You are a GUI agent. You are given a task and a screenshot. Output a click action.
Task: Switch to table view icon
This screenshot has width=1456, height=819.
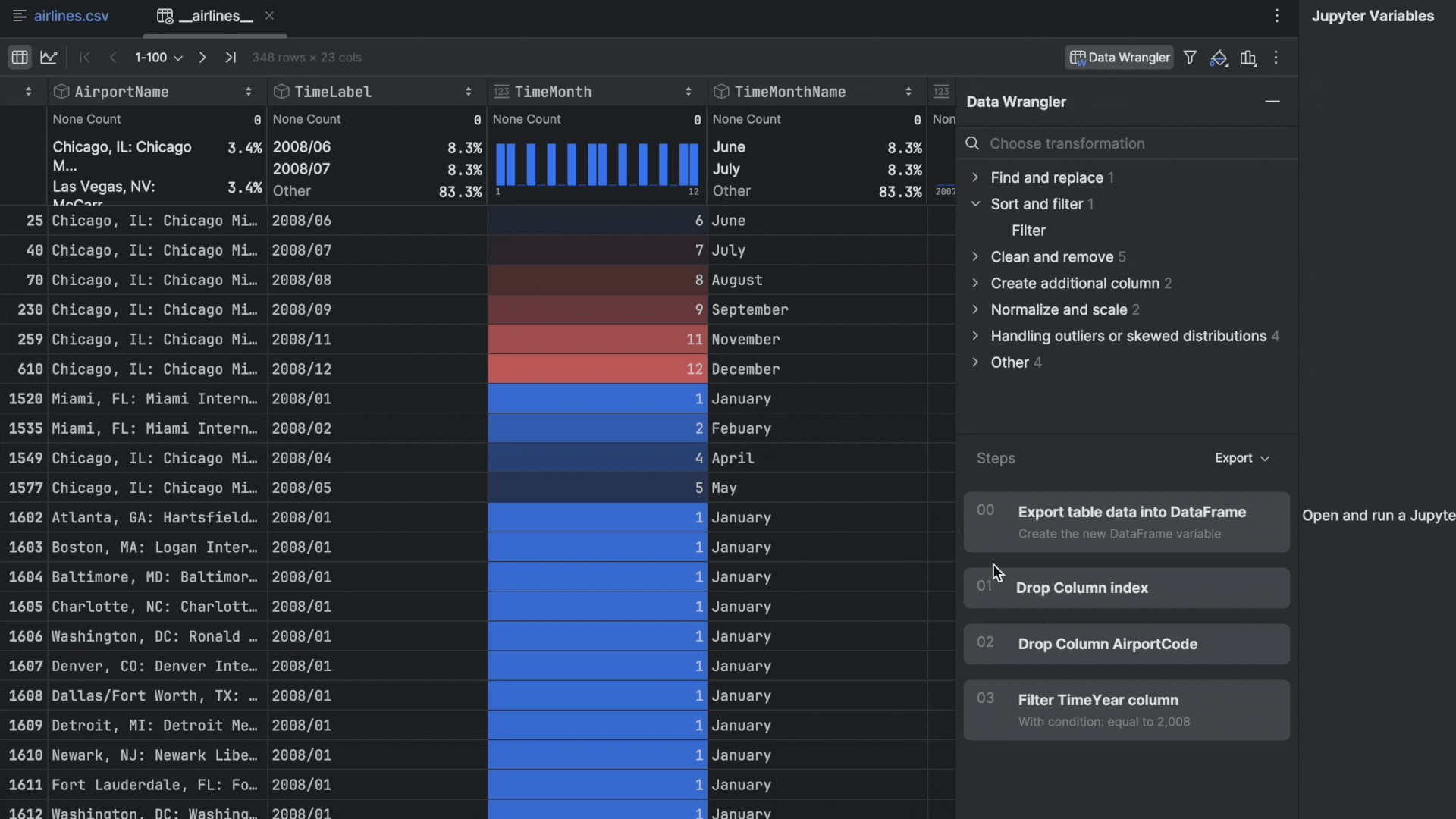pyautogui.click(x=20, y=58)
